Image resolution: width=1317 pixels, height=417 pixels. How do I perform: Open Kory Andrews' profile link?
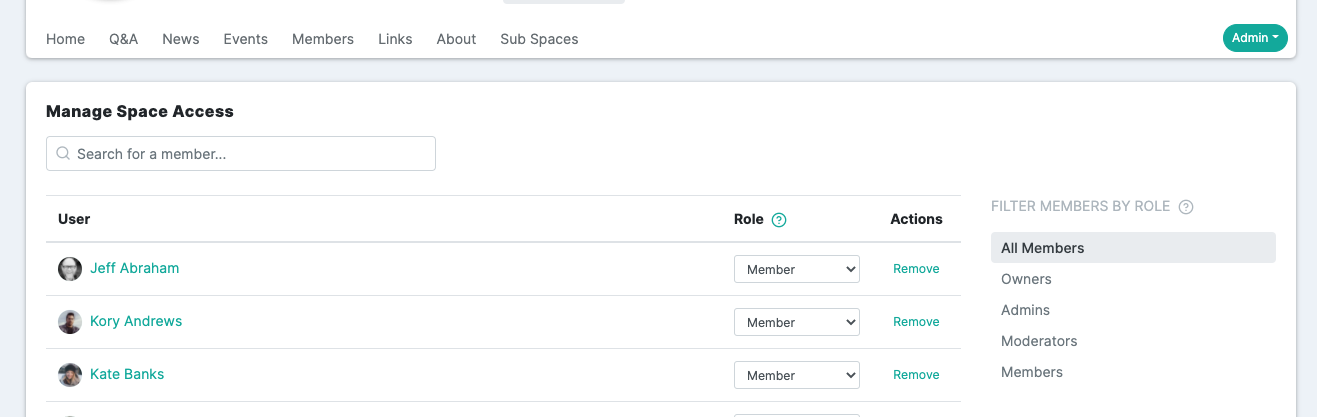(136, 321)
